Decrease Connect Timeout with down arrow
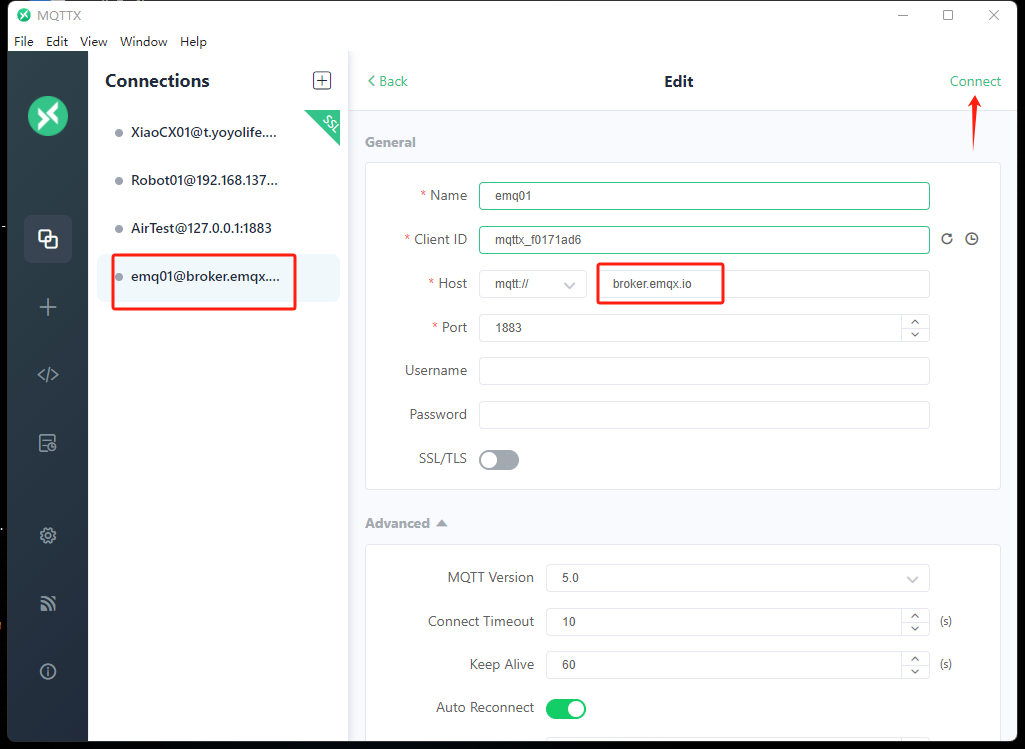The width and height of the screenshot is (1025, 749). pos(915,628)
